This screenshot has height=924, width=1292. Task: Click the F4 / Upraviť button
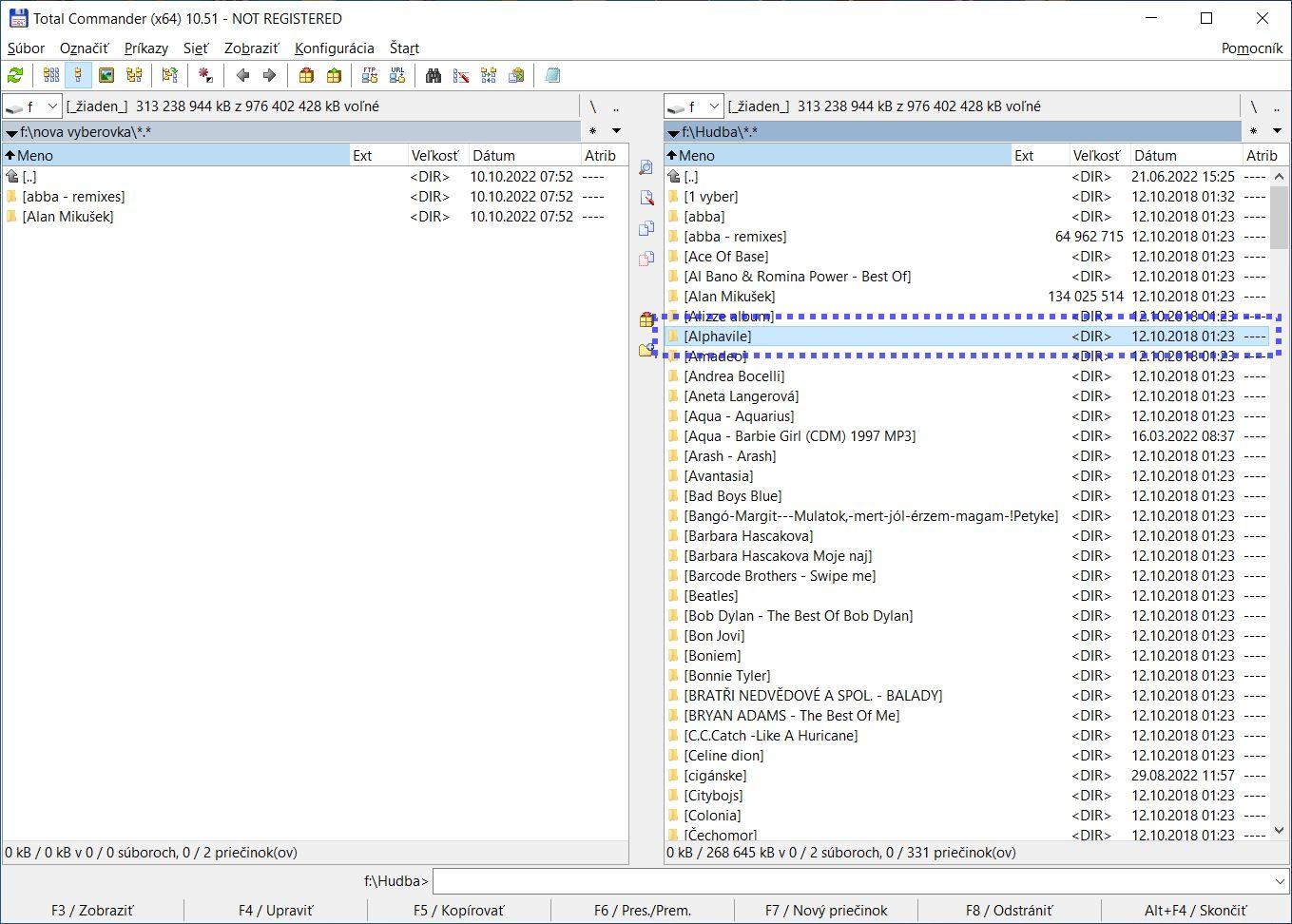276,910
